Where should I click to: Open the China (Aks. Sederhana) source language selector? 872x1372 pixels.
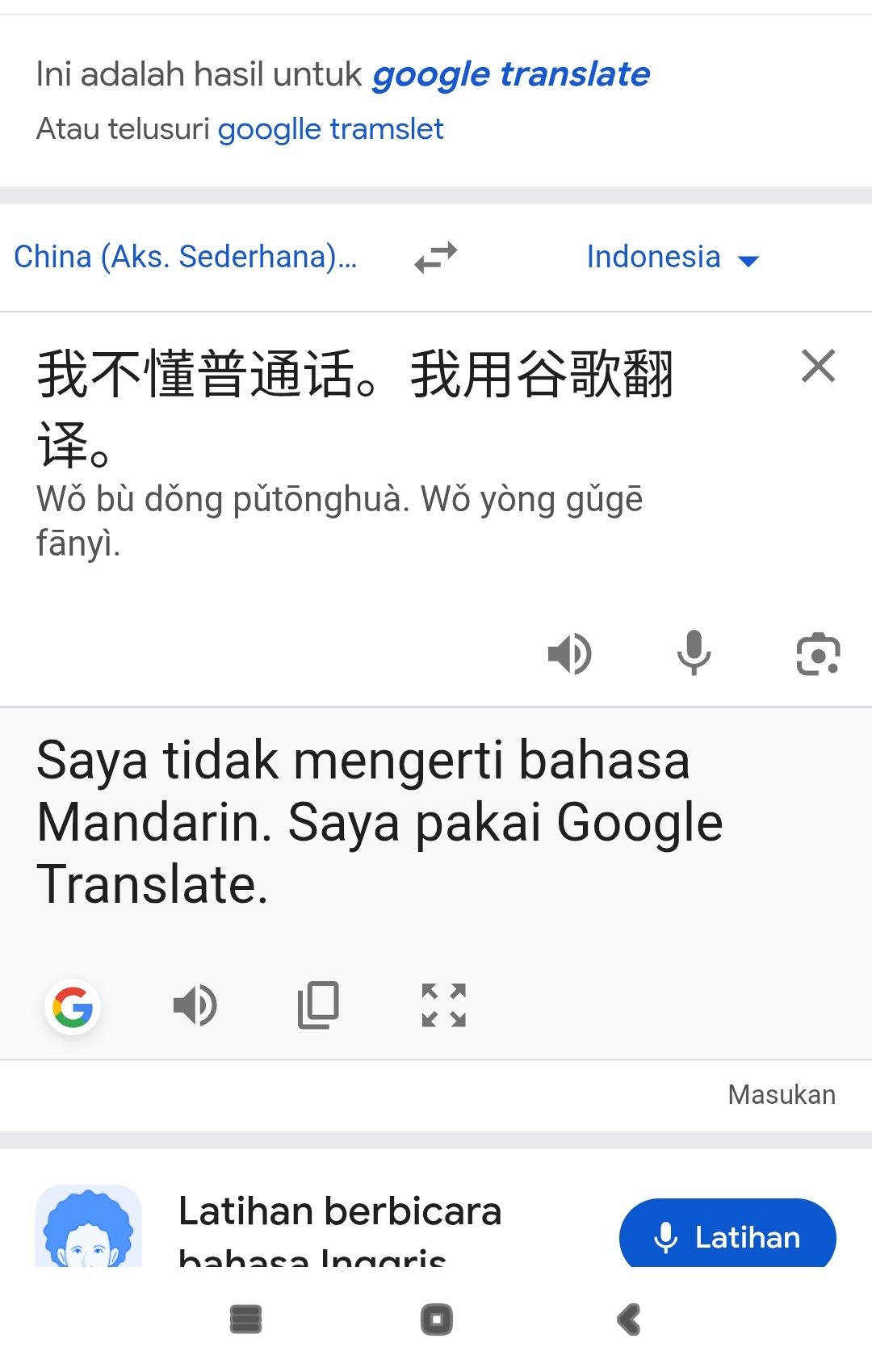(x=186, y=257)
